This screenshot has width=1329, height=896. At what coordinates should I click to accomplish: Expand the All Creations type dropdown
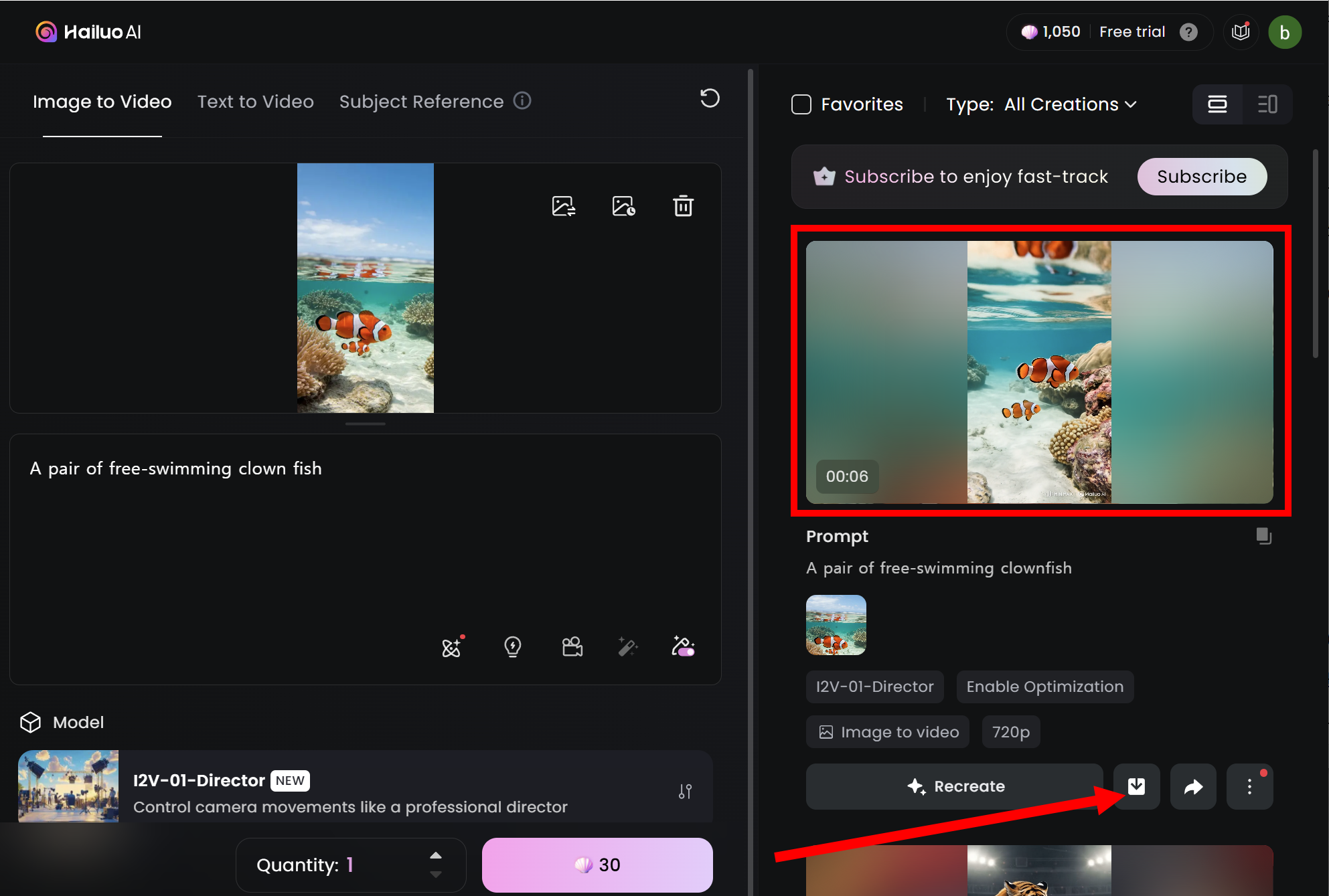1070,104
